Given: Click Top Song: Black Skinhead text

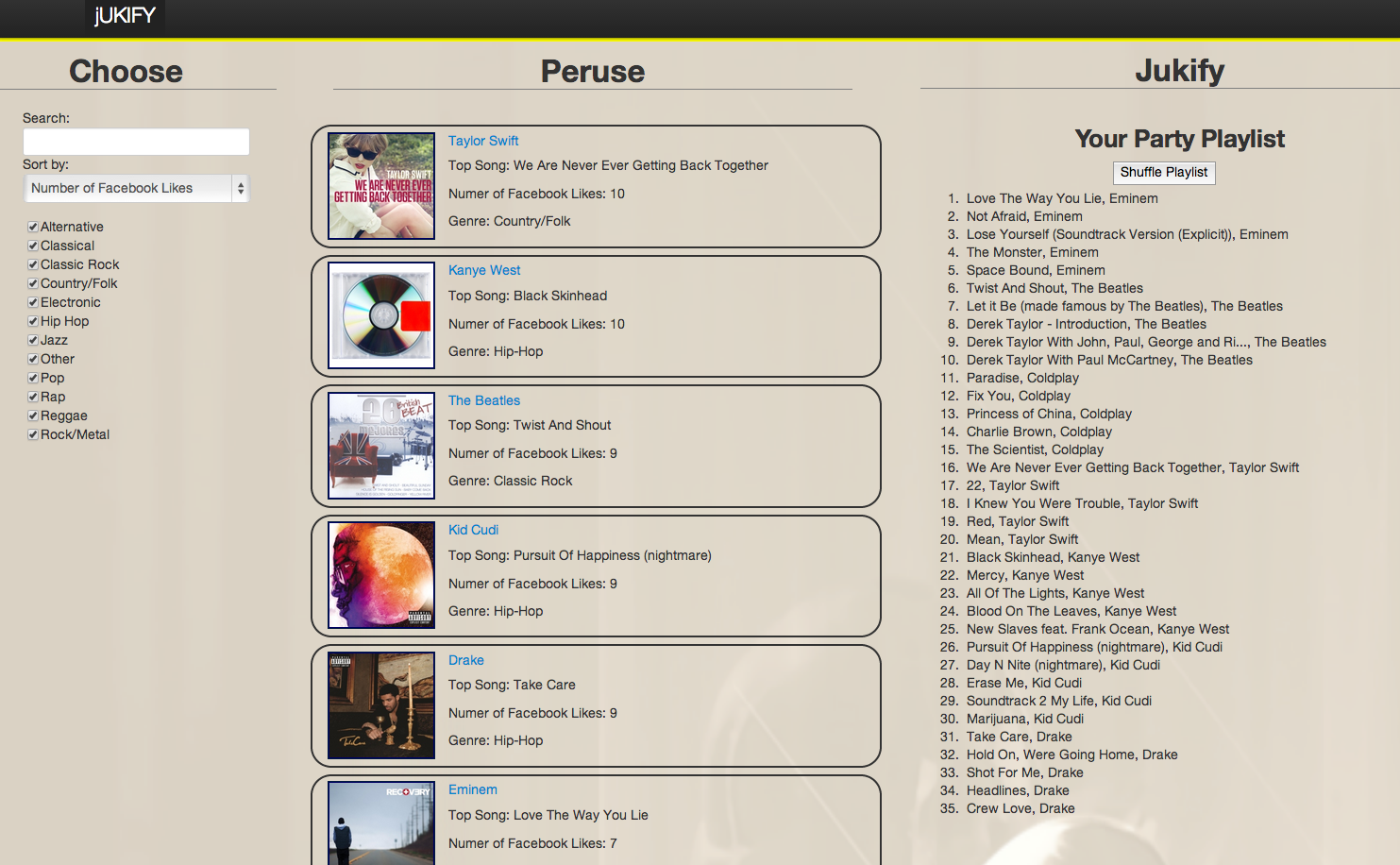Looking at the screenshot, I should (x=528, y=296).
